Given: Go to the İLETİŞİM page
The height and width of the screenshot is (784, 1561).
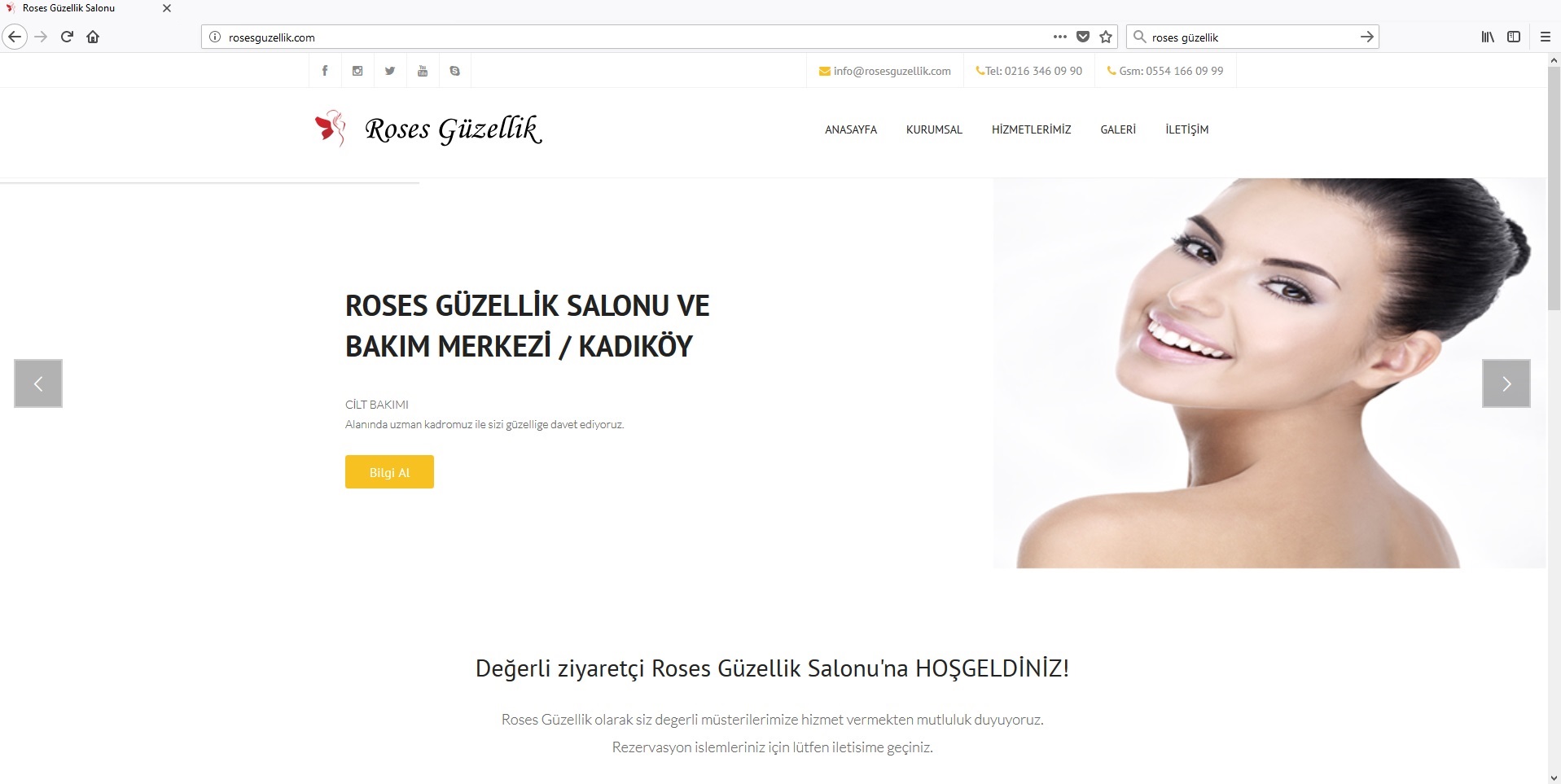Looking at the screenshot, I should click(1186, 129).
